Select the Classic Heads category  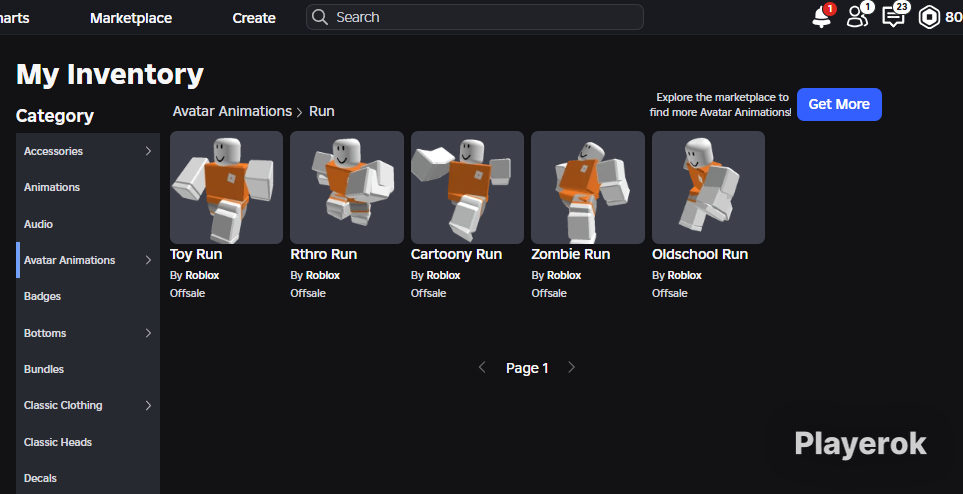(88, 442)
